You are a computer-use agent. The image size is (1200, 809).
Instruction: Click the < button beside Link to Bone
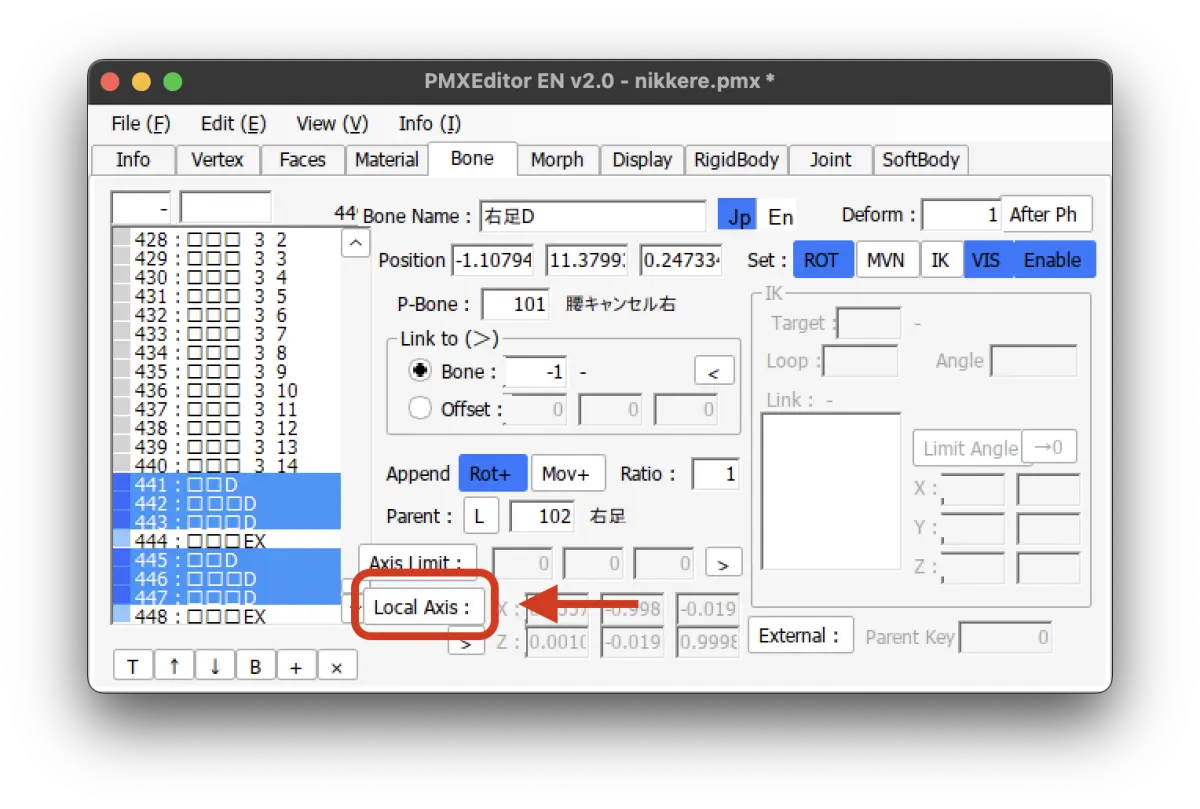714,372
